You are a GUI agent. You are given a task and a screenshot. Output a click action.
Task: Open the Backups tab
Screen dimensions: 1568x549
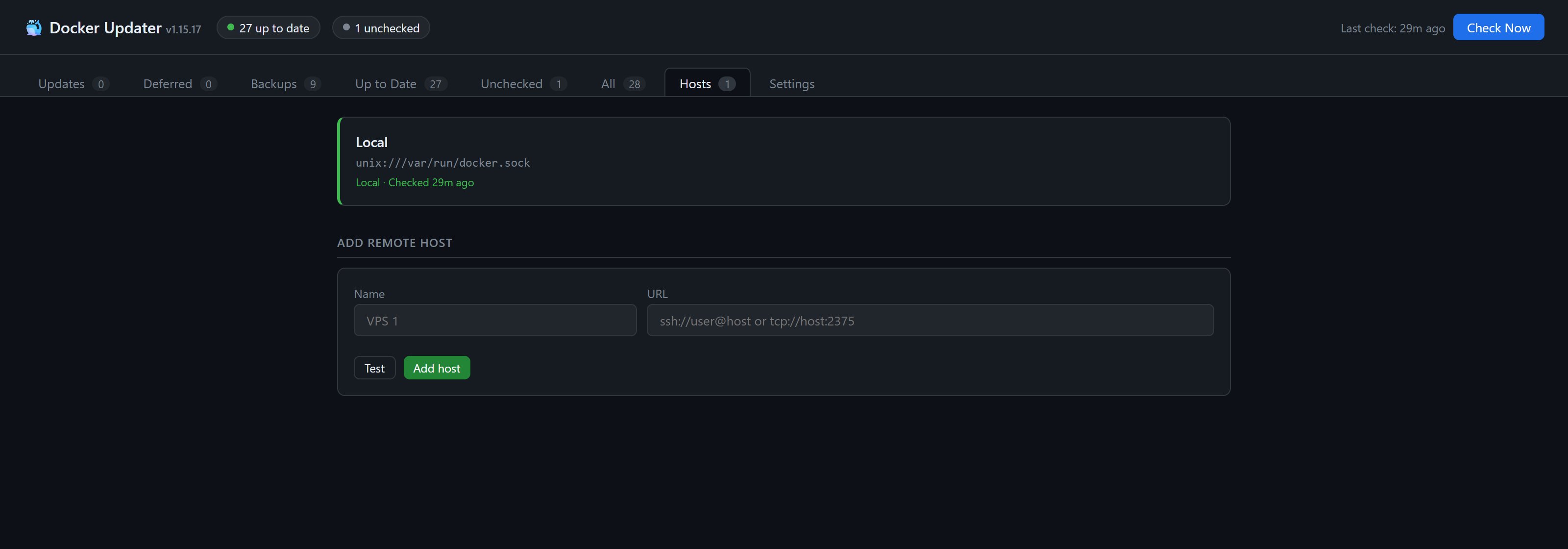[286, 84]
